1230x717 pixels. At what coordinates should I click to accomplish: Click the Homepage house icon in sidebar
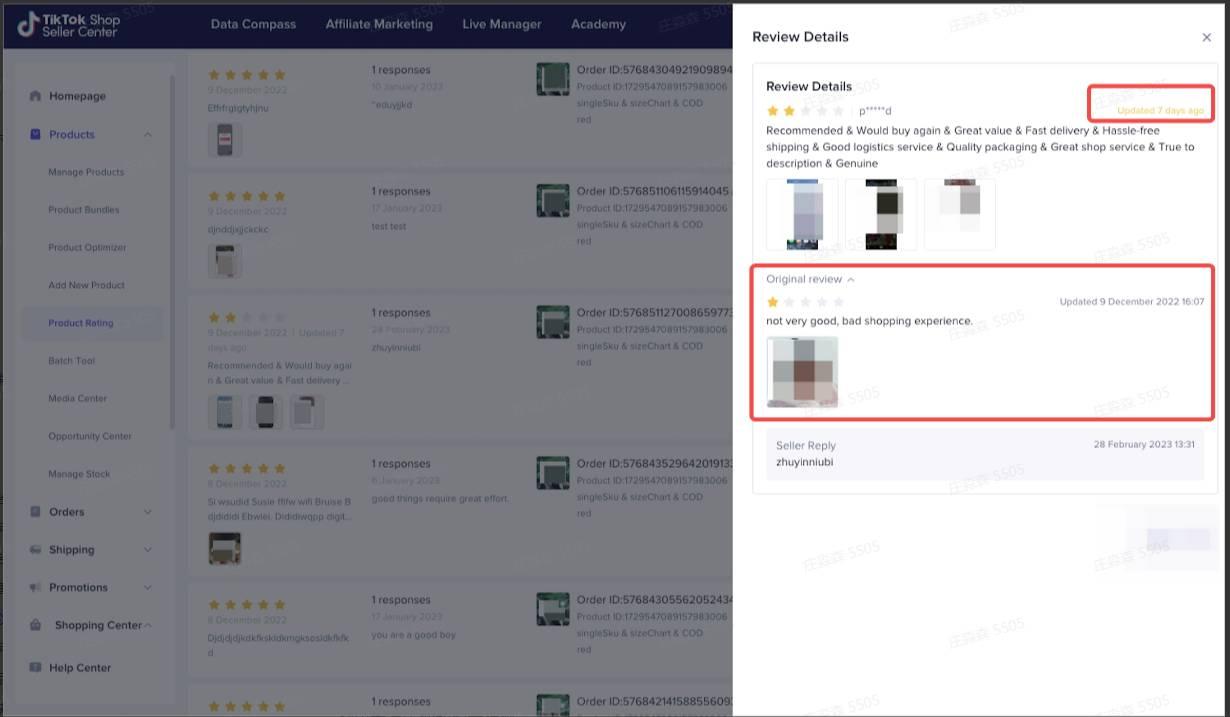36,96
